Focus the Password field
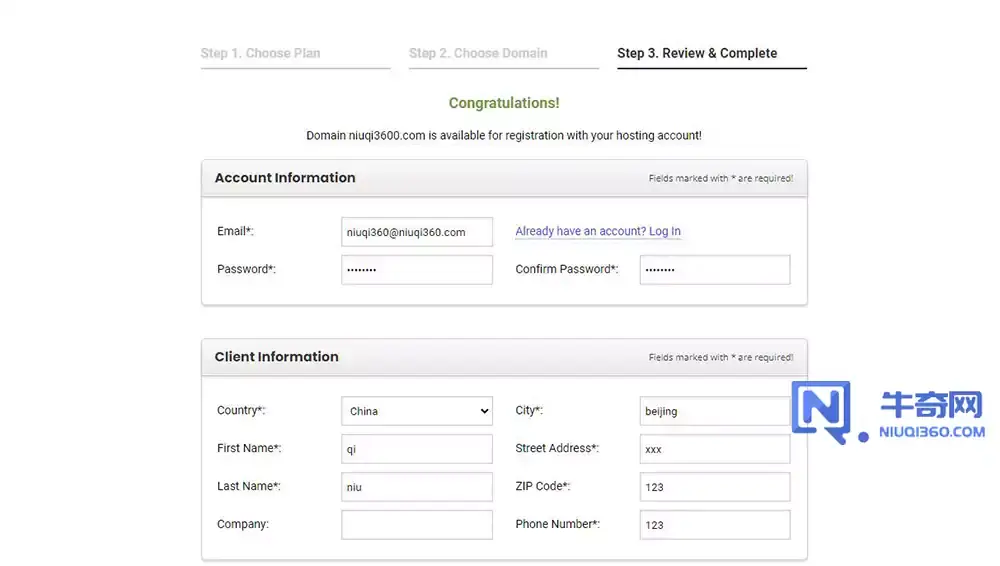 click(417, 270)
